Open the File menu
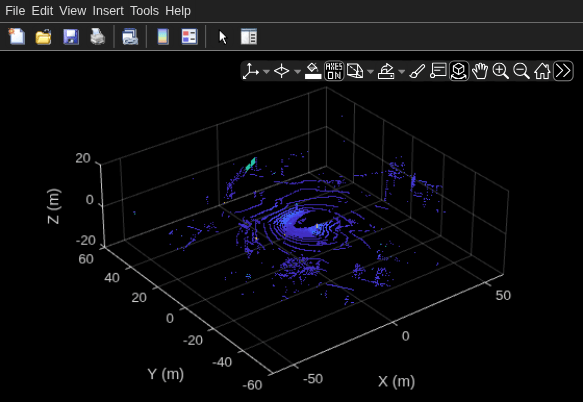The height and width of the screenshot is (402, 583). [x=15, y=11]
